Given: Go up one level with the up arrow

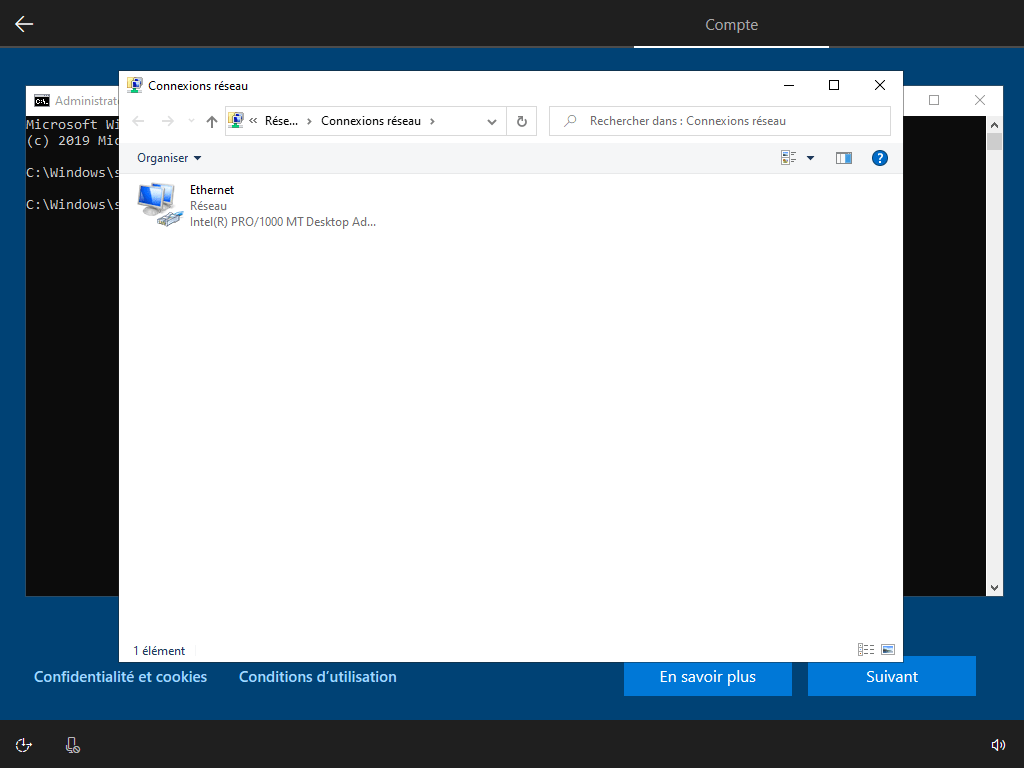Looking at the screenshot, I should [212, 121].
